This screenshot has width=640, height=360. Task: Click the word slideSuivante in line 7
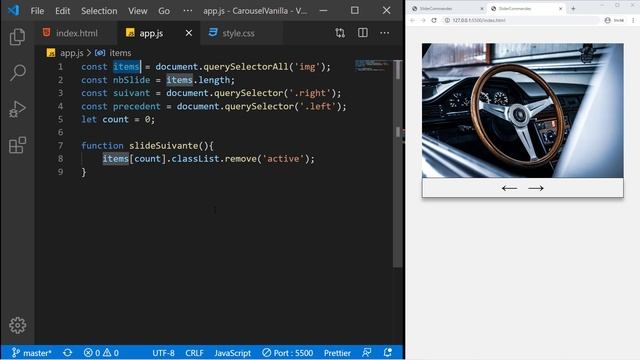click(x=163, y=146)
